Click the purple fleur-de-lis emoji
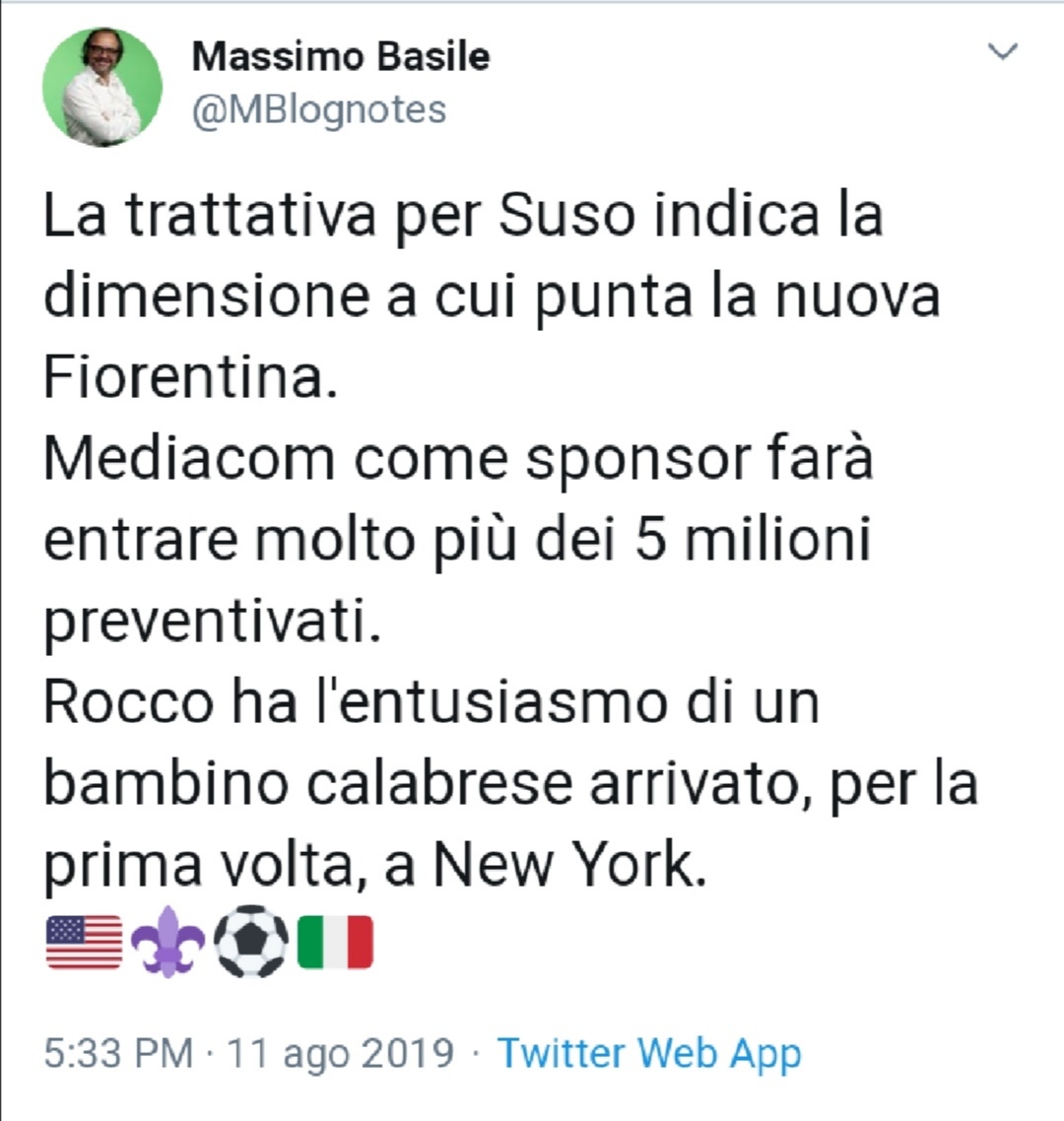Image resolution: width=1064 pixels, height=1121 pixels. (x=168, y=942)
